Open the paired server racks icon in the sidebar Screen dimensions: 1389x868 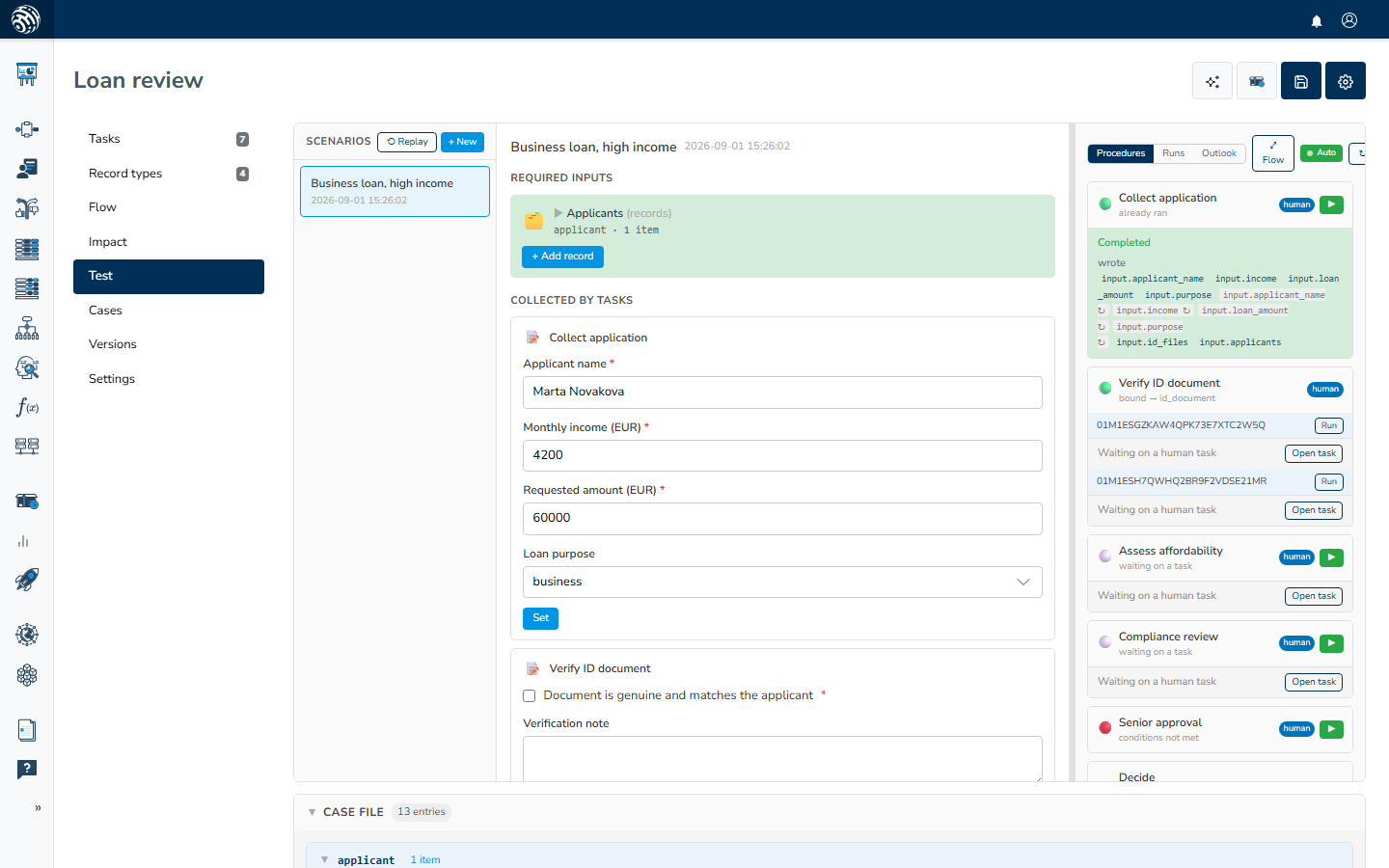tap(27, 446)
